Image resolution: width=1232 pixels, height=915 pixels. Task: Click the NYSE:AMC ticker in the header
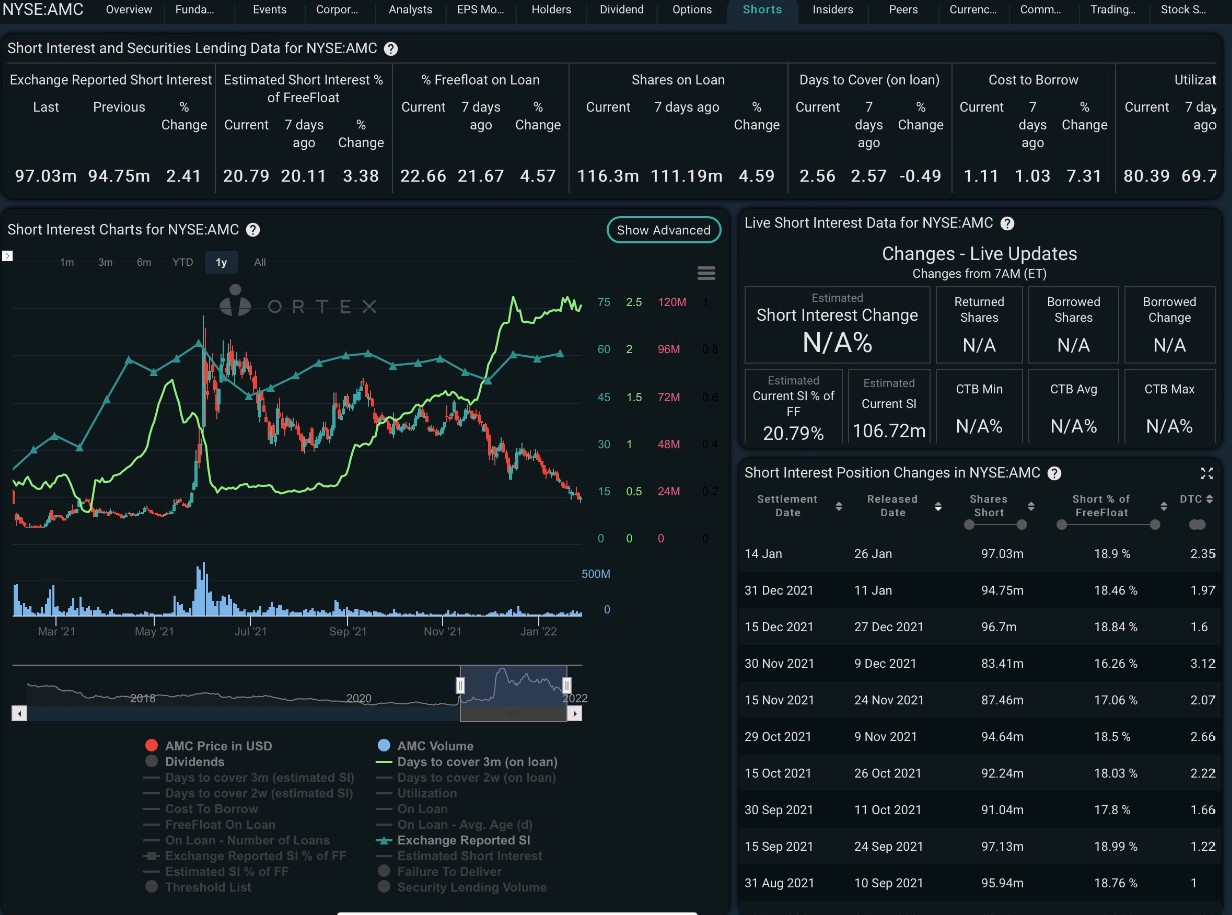coord(43,10)
